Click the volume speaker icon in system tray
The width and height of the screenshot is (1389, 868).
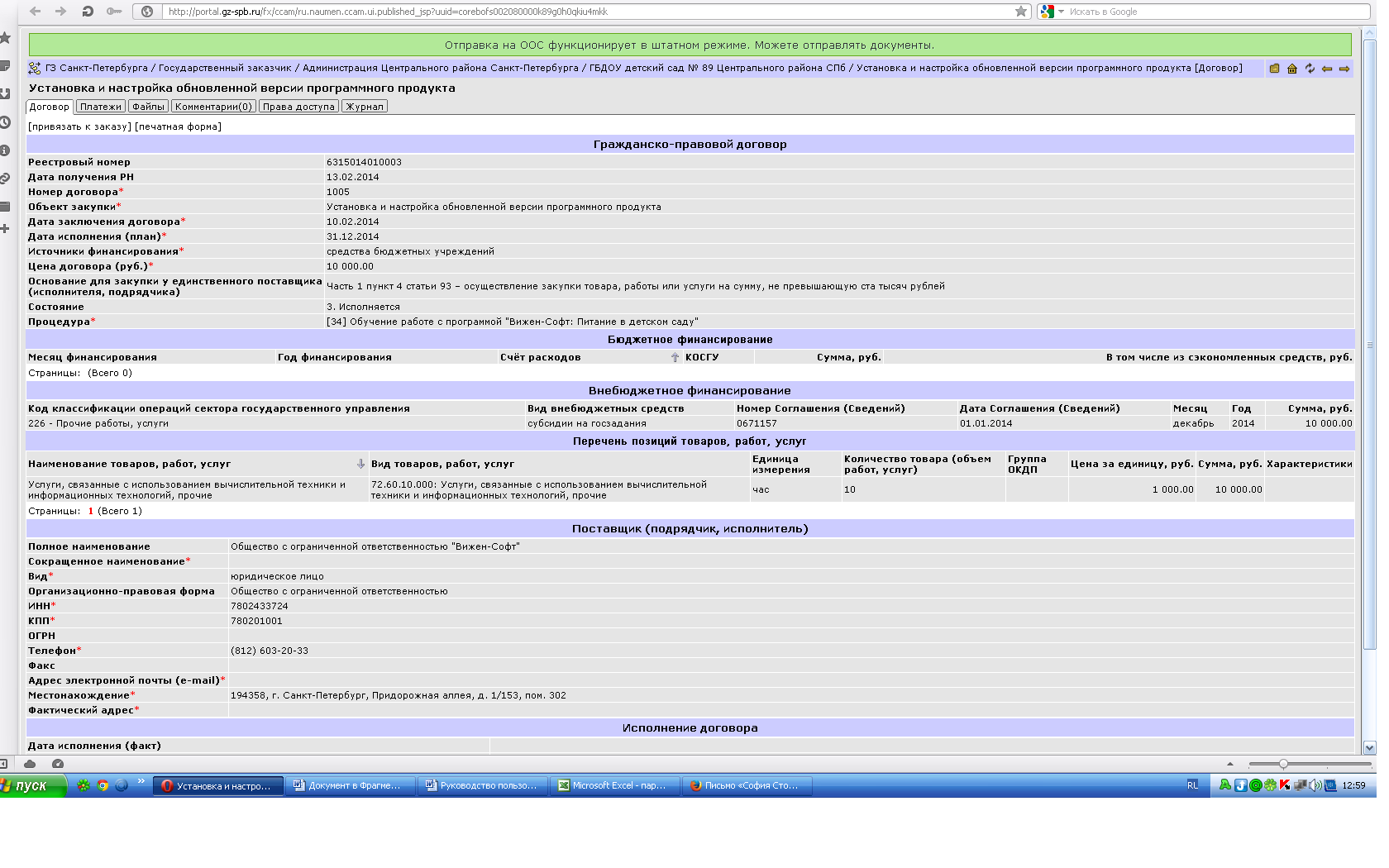(x=1315, y=785)
